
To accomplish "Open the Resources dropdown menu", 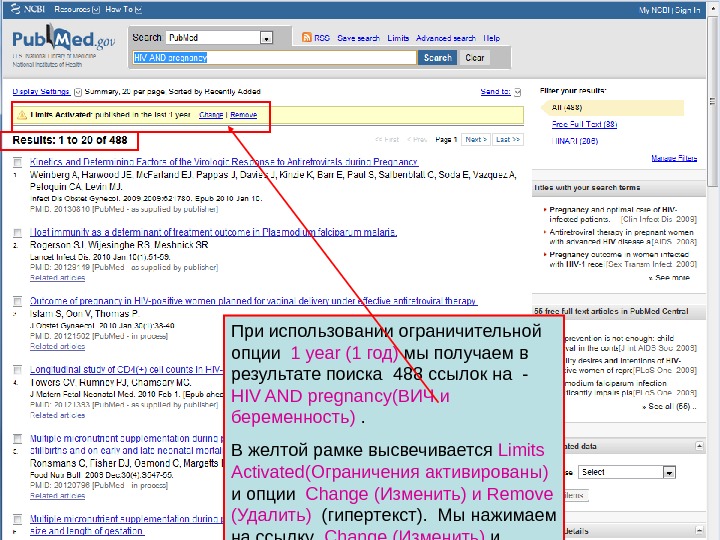I will click(x=77, y=9).
